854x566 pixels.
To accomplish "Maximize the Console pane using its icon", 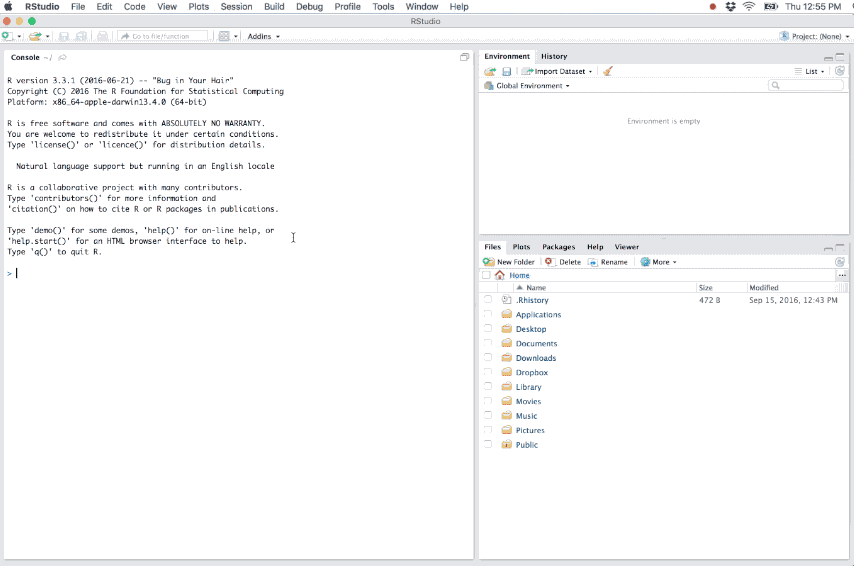I will tap(465, 57).
